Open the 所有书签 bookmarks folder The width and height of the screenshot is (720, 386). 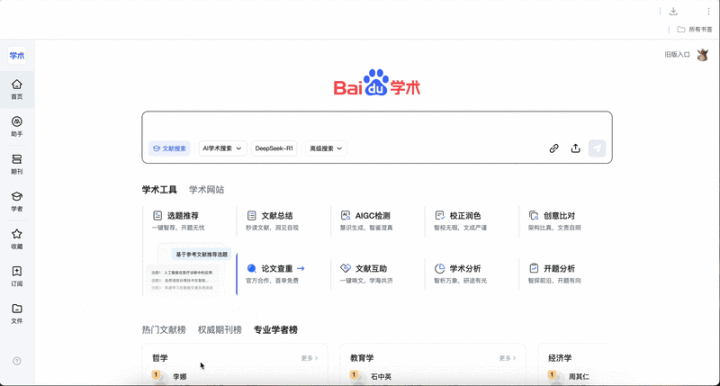click(x=695, y=29)
